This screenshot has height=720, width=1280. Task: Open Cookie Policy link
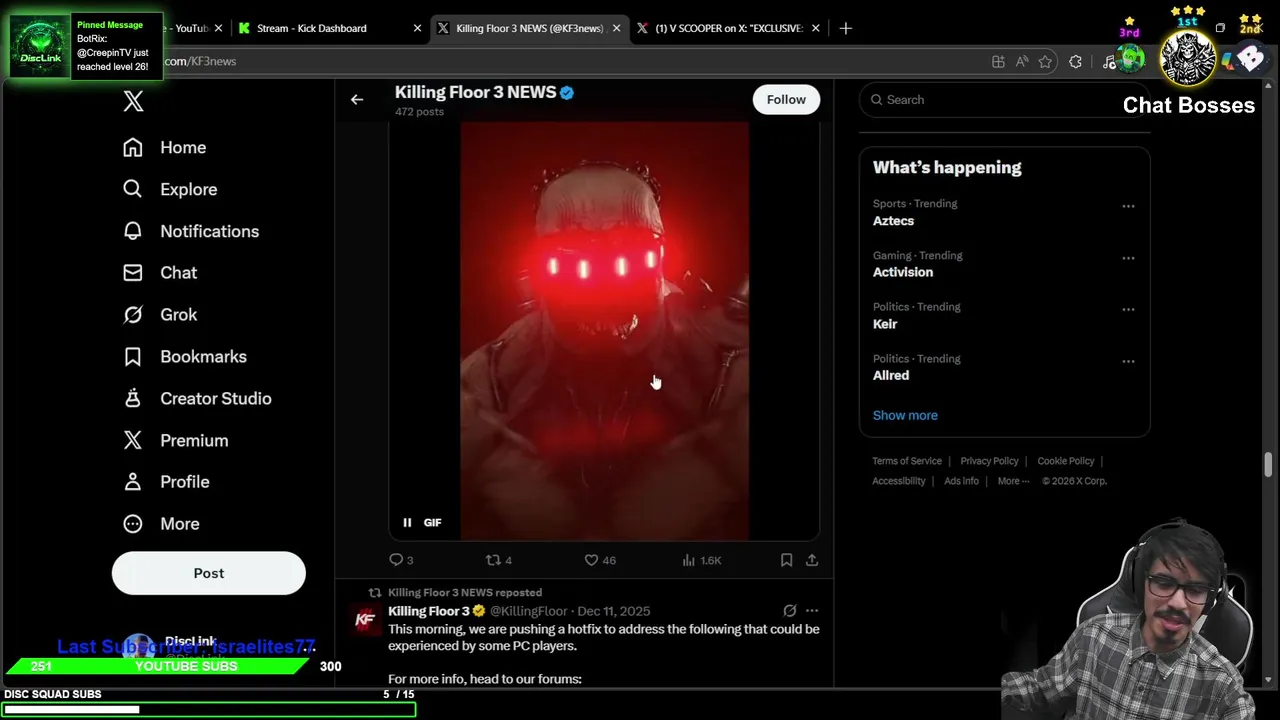(1066, 461)
